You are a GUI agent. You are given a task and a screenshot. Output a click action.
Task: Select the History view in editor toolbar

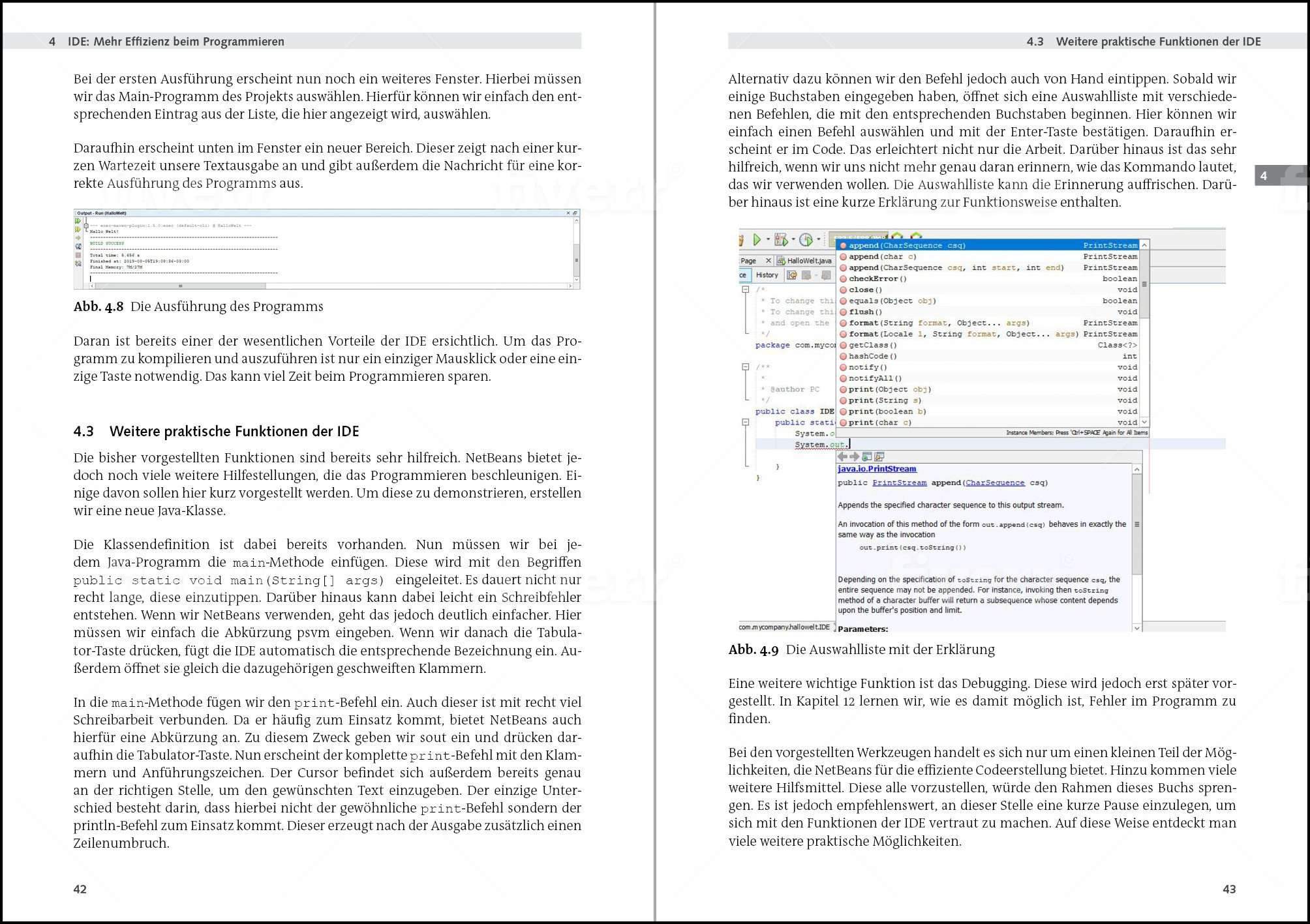(767, 275)
